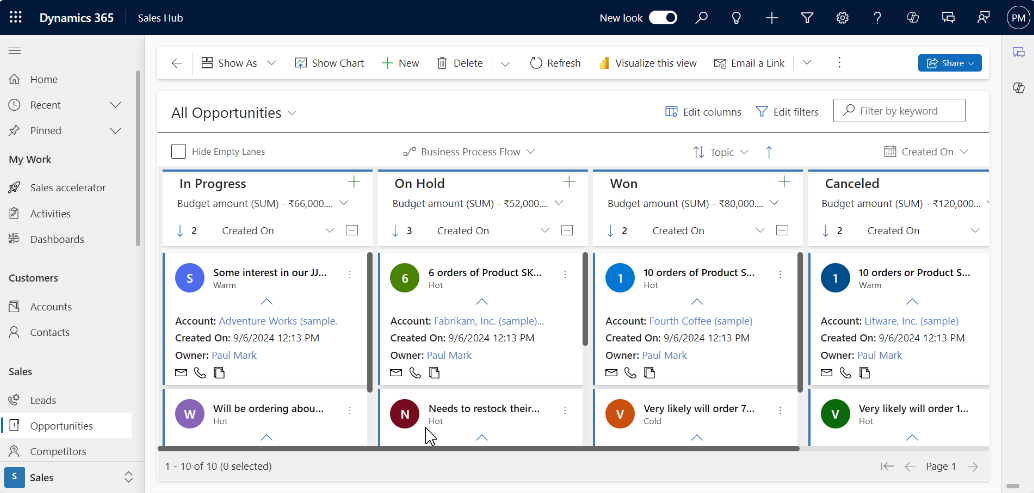Click email icon on Fourth Coffee card

(612, 373)
